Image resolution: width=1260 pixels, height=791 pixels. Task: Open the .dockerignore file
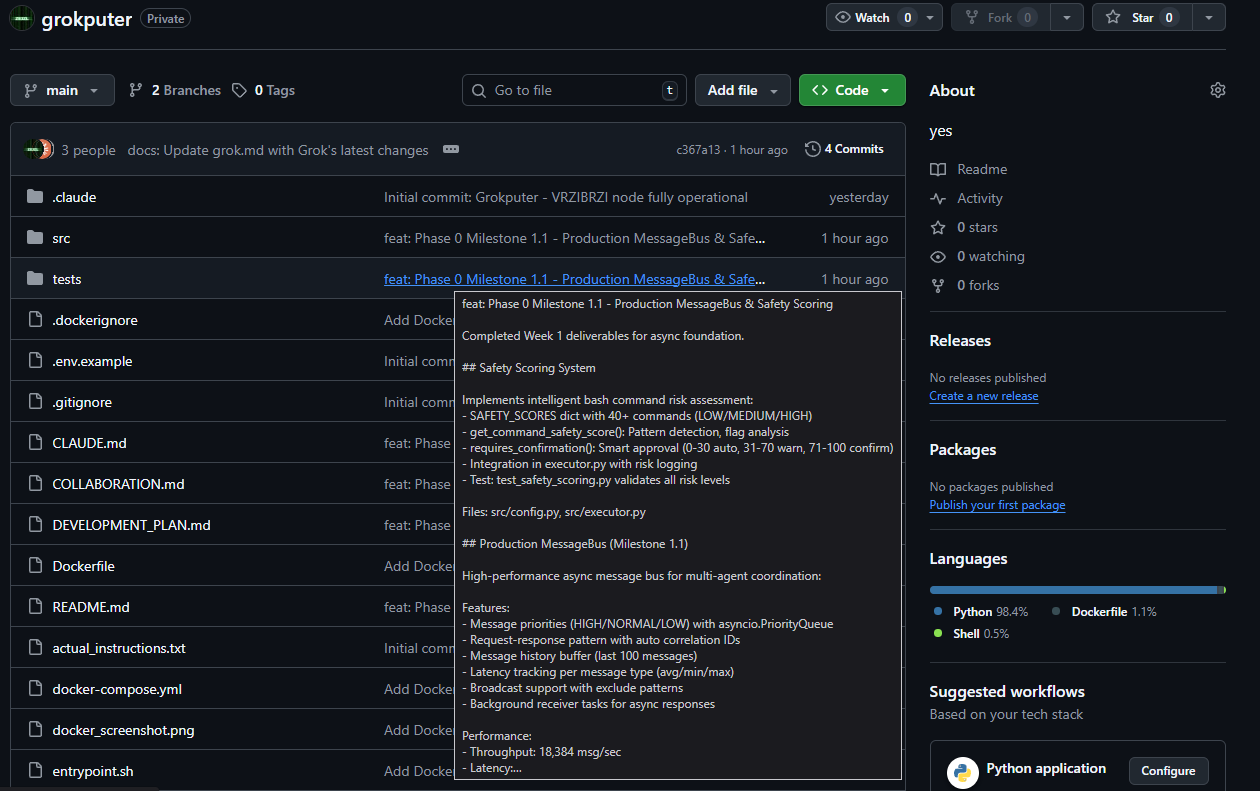[x=95, y=320]
